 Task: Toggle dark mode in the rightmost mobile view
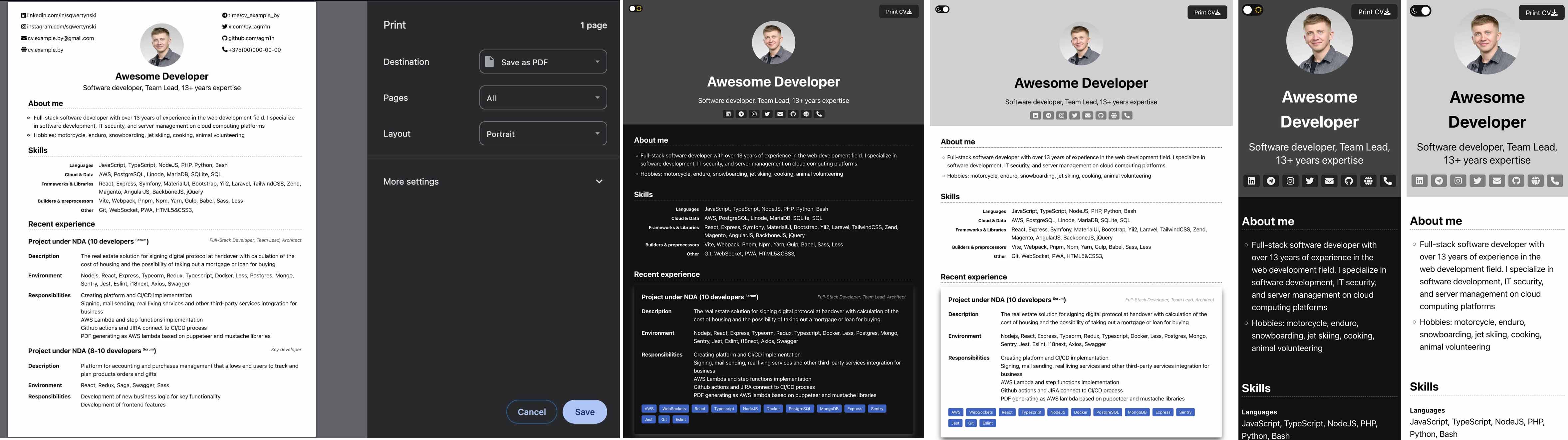click(1420, 11)
